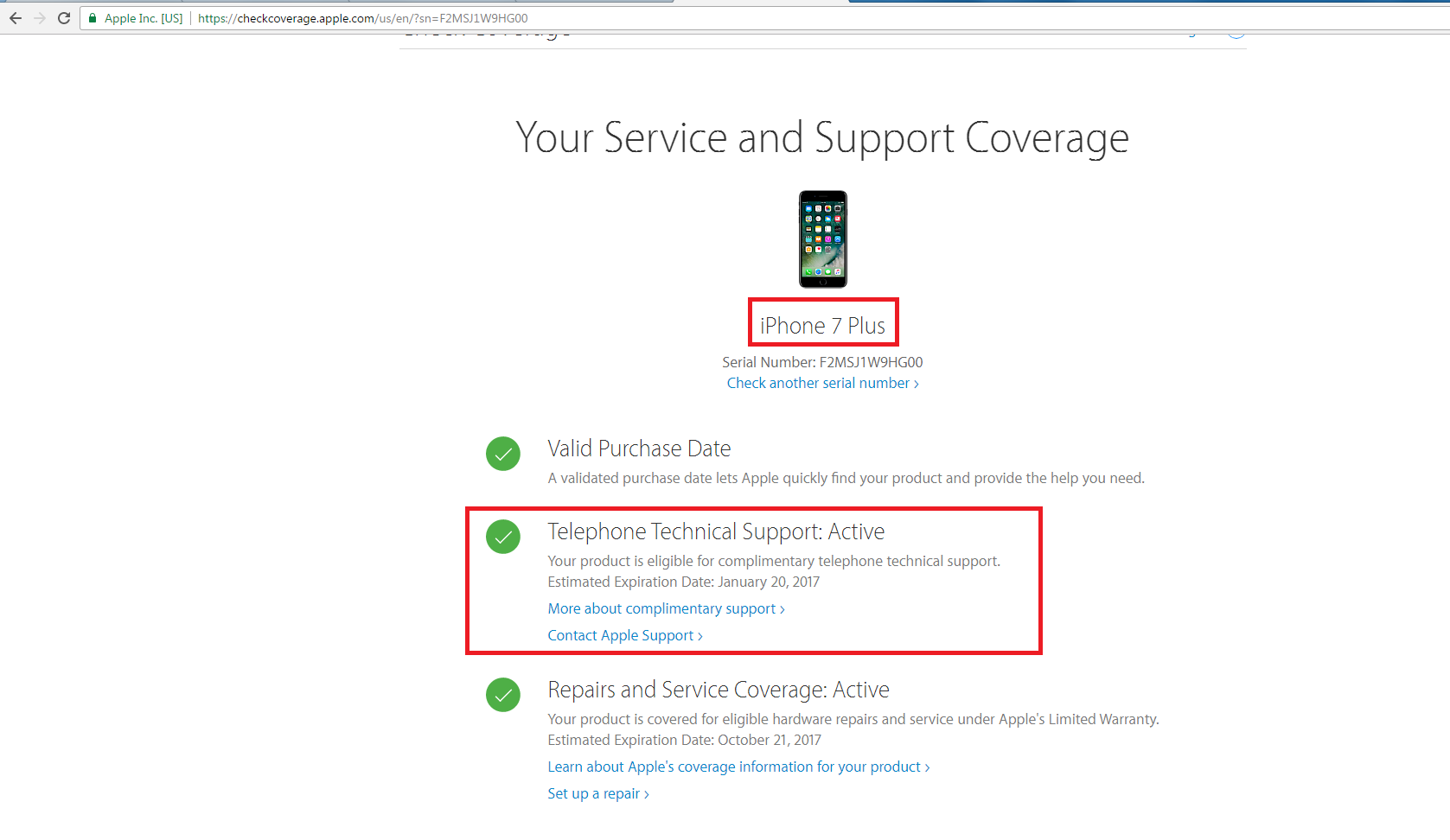Click the iPhone 7 Plus product name
This screenshot has width=1450, height=840.
tap(823, 326)
